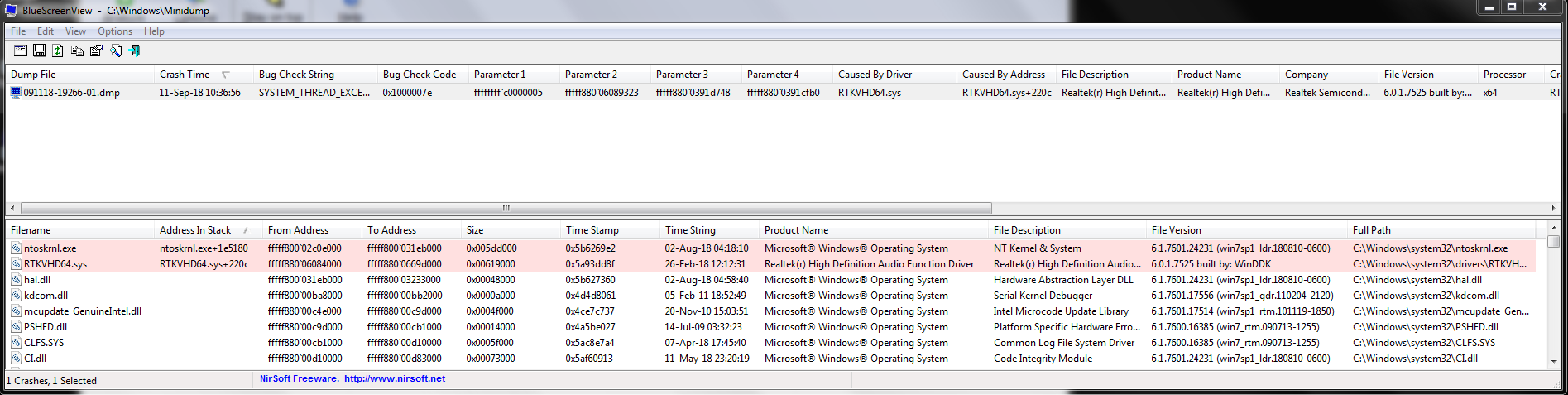
Task: Click the Advanced Options toolbar icon
Action: [x=21, y=51]
